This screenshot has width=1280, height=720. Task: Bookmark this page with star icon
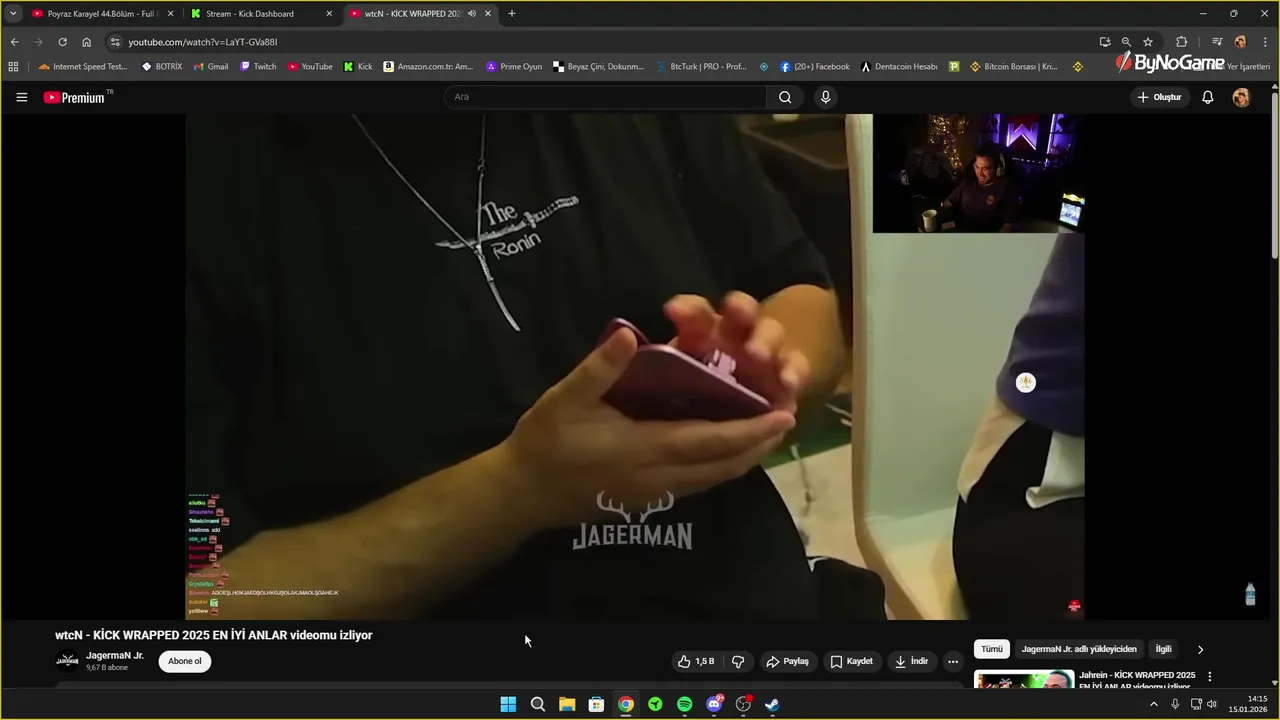1148,42
